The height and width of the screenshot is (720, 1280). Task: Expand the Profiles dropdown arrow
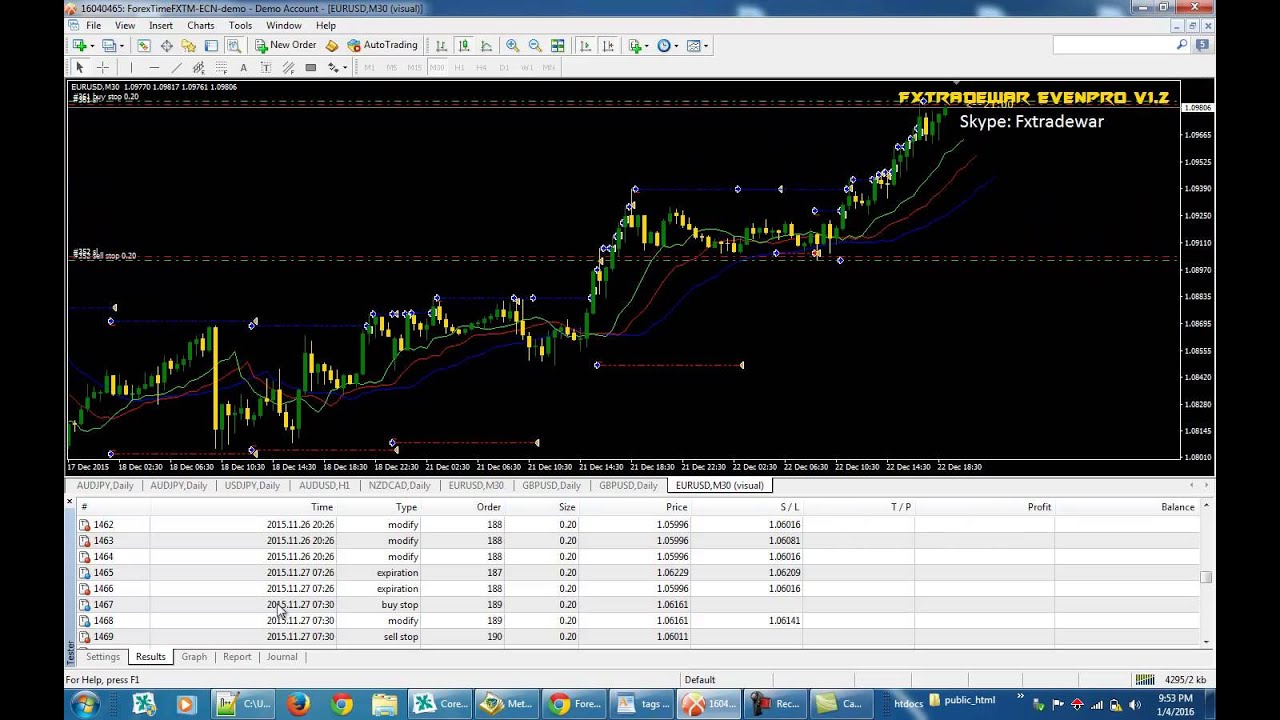[121, 45]
